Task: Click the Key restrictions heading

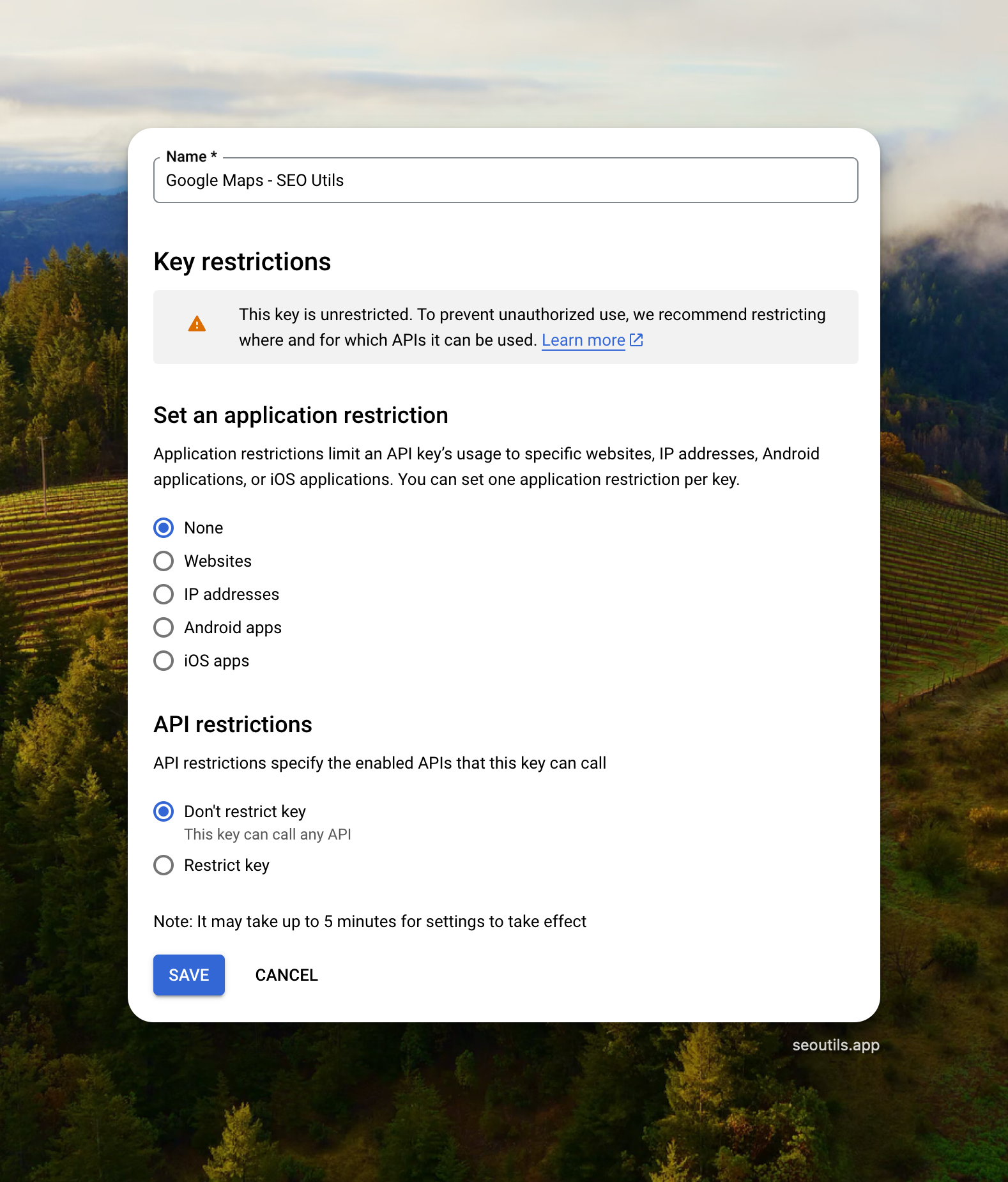Action: [x=242, y=262]
